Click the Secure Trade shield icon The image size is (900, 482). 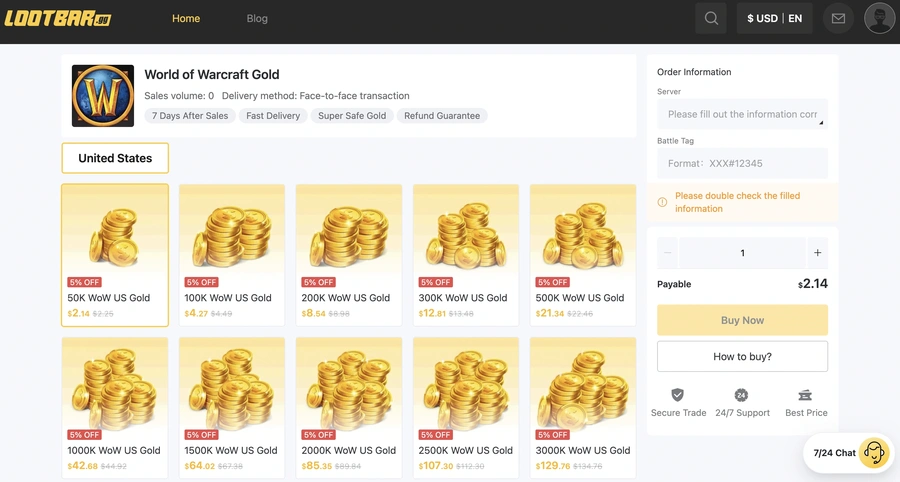677,395
